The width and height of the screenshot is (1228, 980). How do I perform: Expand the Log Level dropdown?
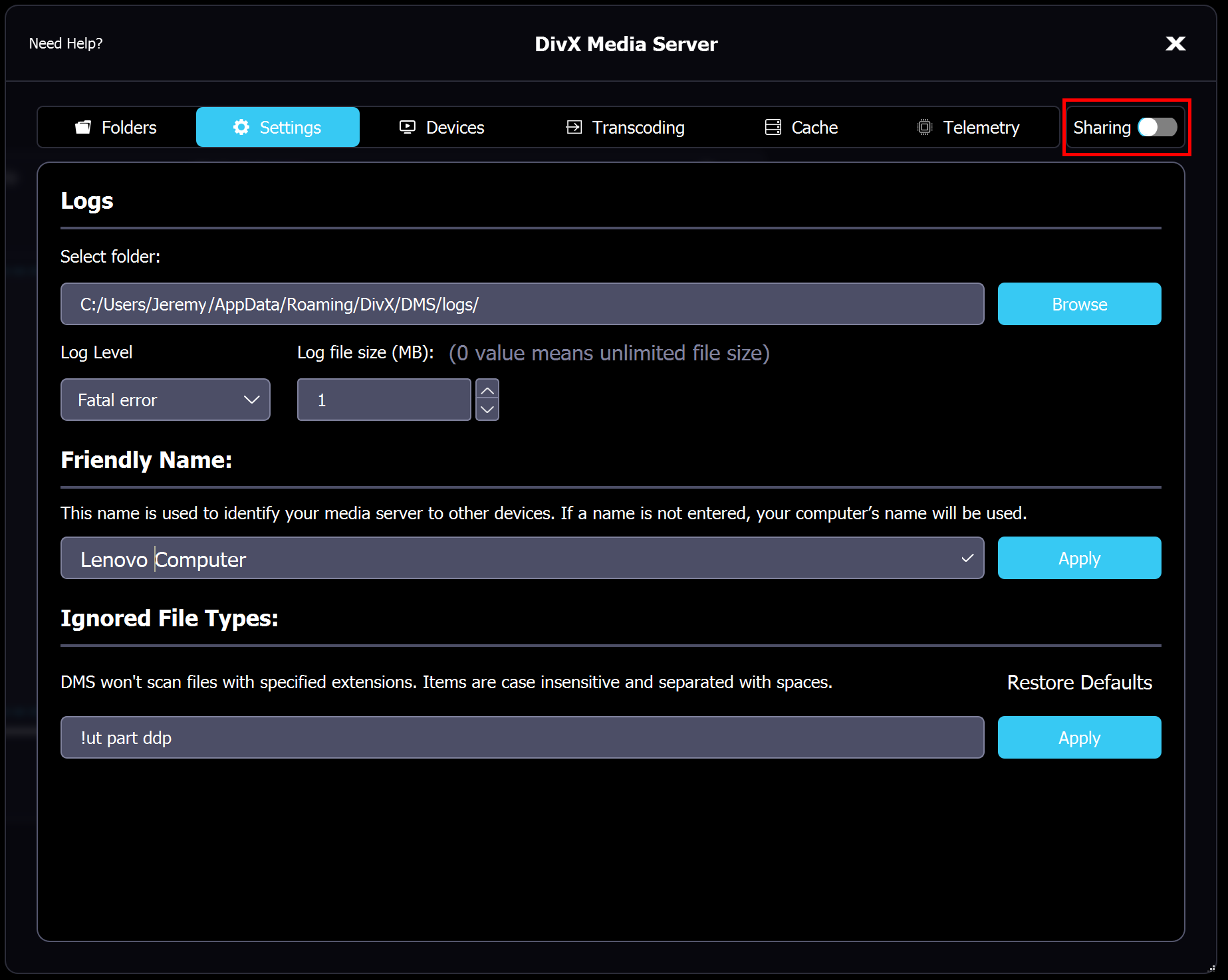[x=166, y=400]
